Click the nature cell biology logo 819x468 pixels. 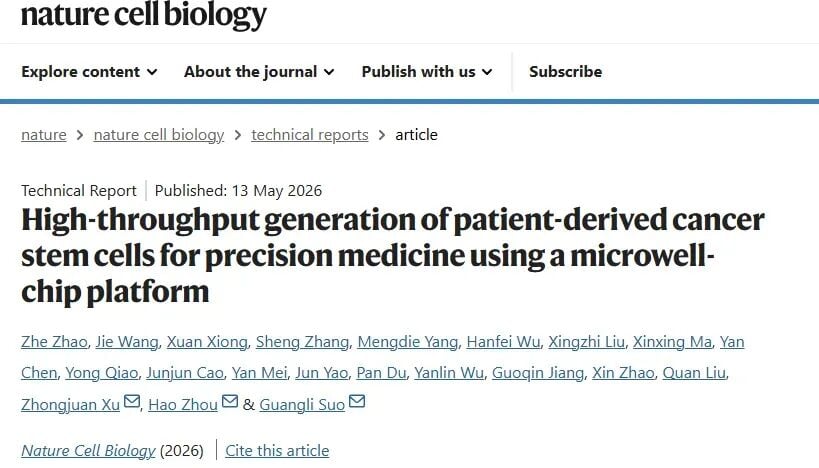[144, 15]
